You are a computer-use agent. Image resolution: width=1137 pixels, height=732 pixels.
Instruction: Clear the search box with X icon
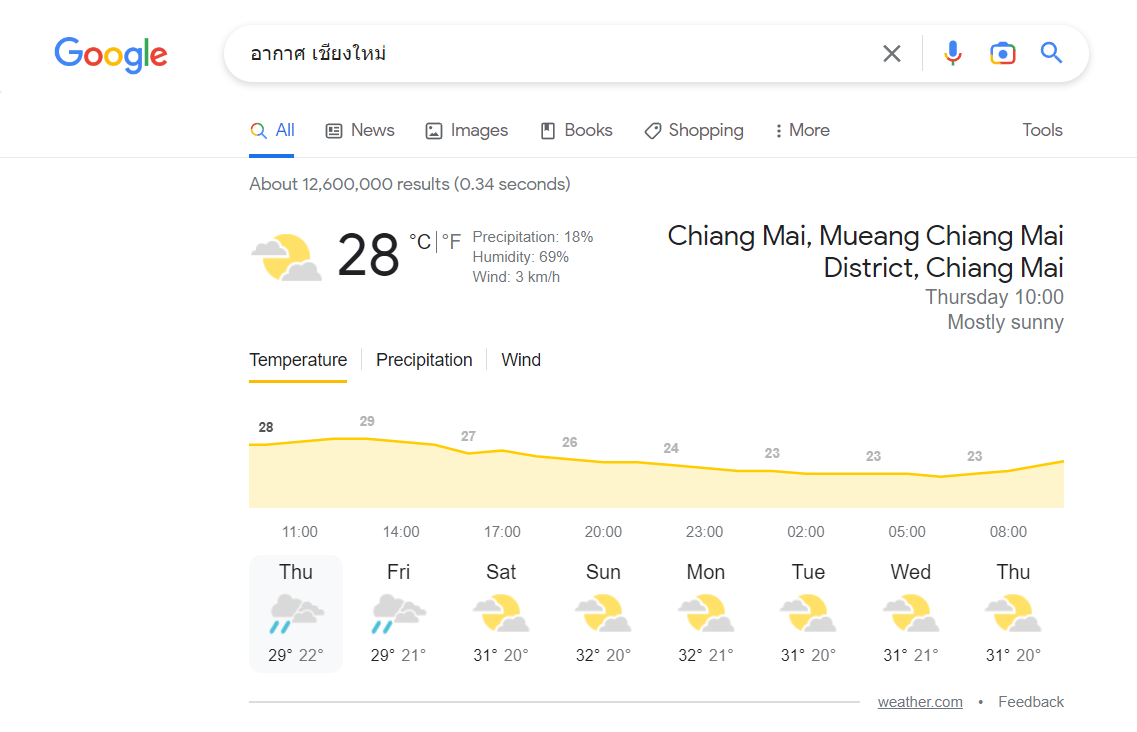tap(891, 54)
